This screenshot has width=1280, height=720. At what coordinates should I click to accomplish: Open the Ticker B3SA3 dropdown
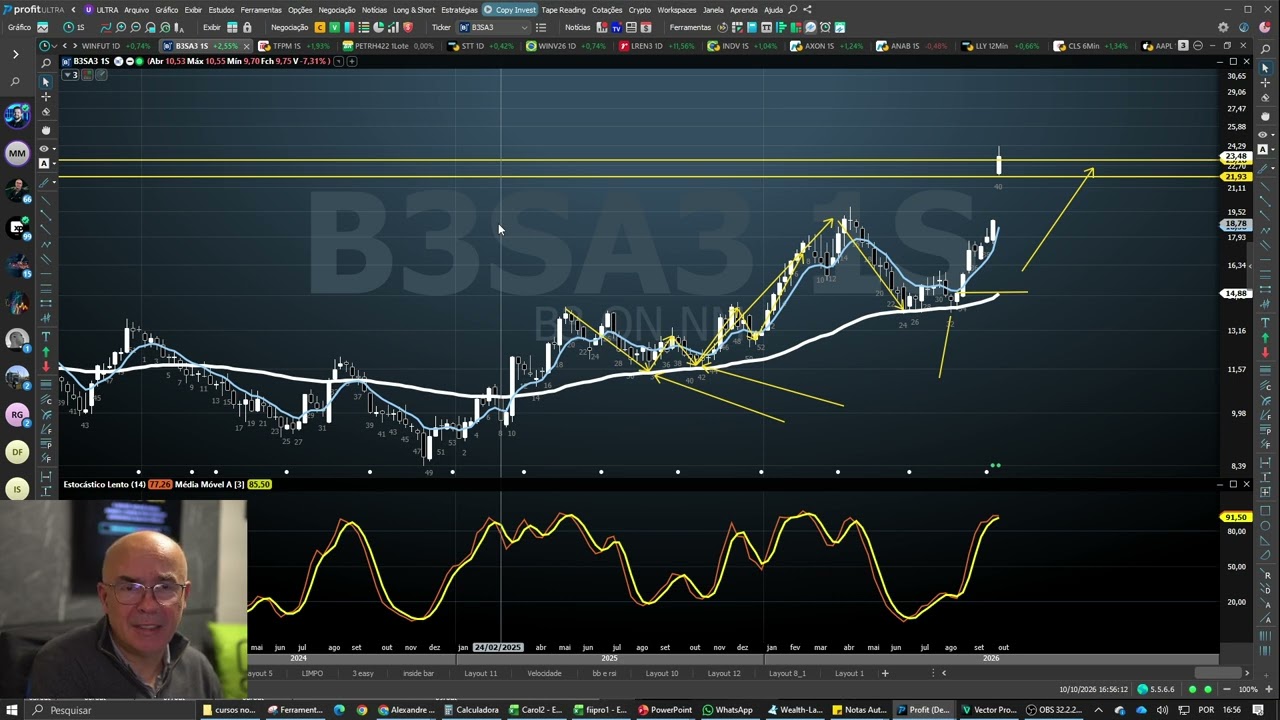coord(493,27)
